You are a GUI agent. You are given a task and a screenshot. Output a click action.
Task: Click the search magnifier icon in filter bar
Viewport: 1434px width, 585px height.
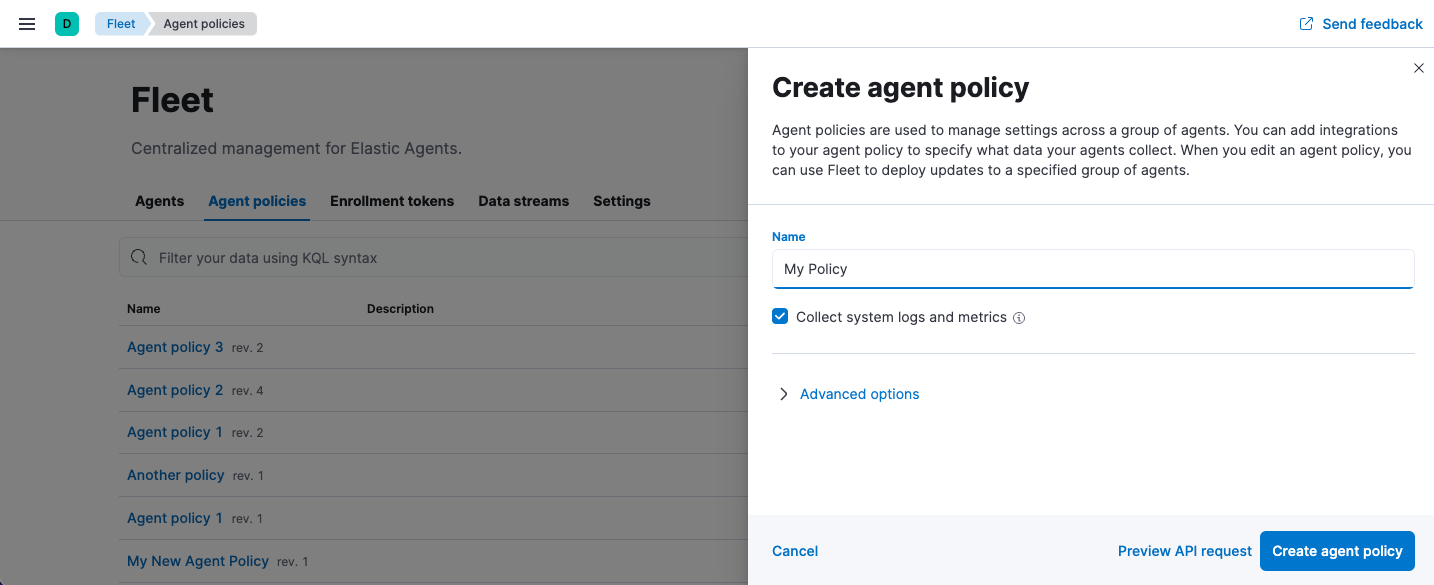[x=139, y=258]
